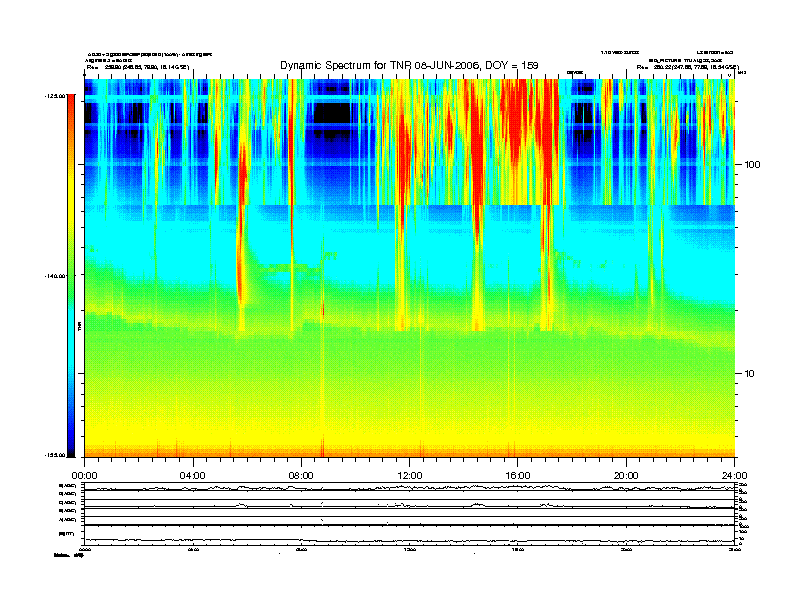Click the -155.00 color scale label
Screen dimensions: 792x612
point(56,455)
